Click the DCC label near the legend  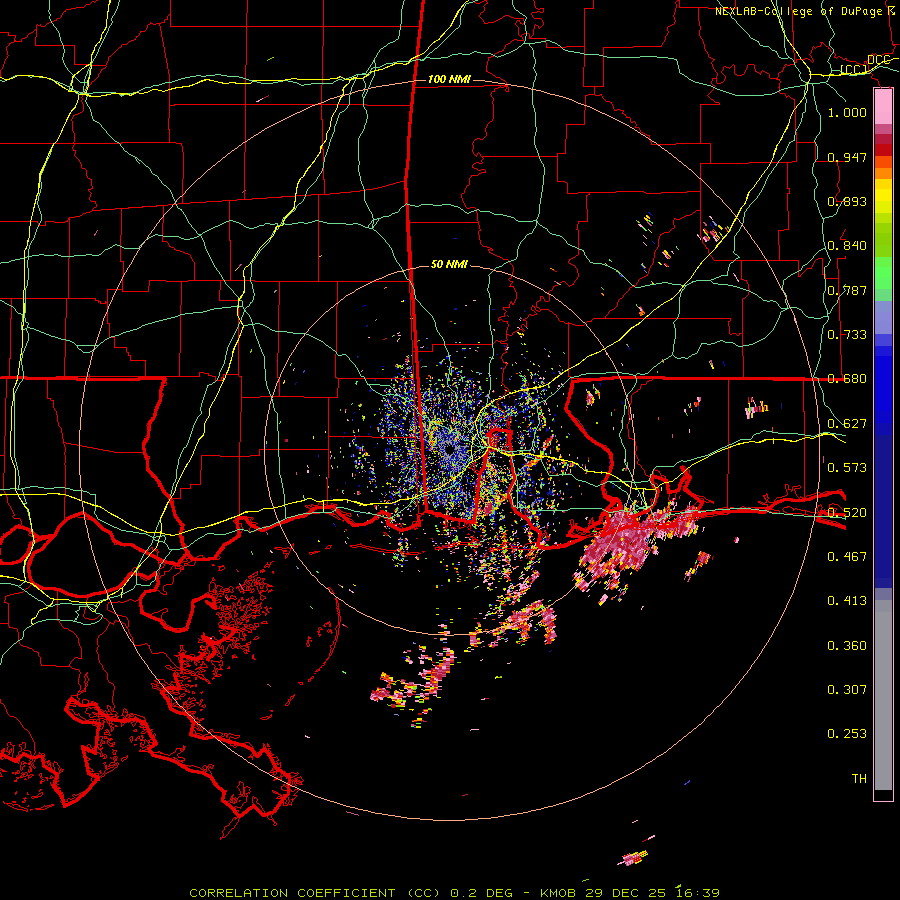(x=879, y=60)
